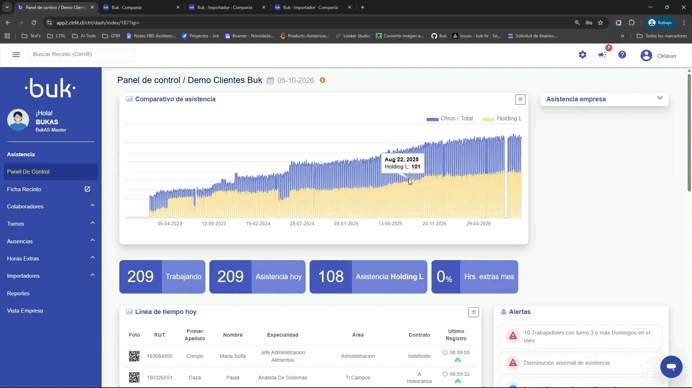692x388 pixels.
Task: Switch to Buk - Compañía browser tab
Action: click(140, 8)
